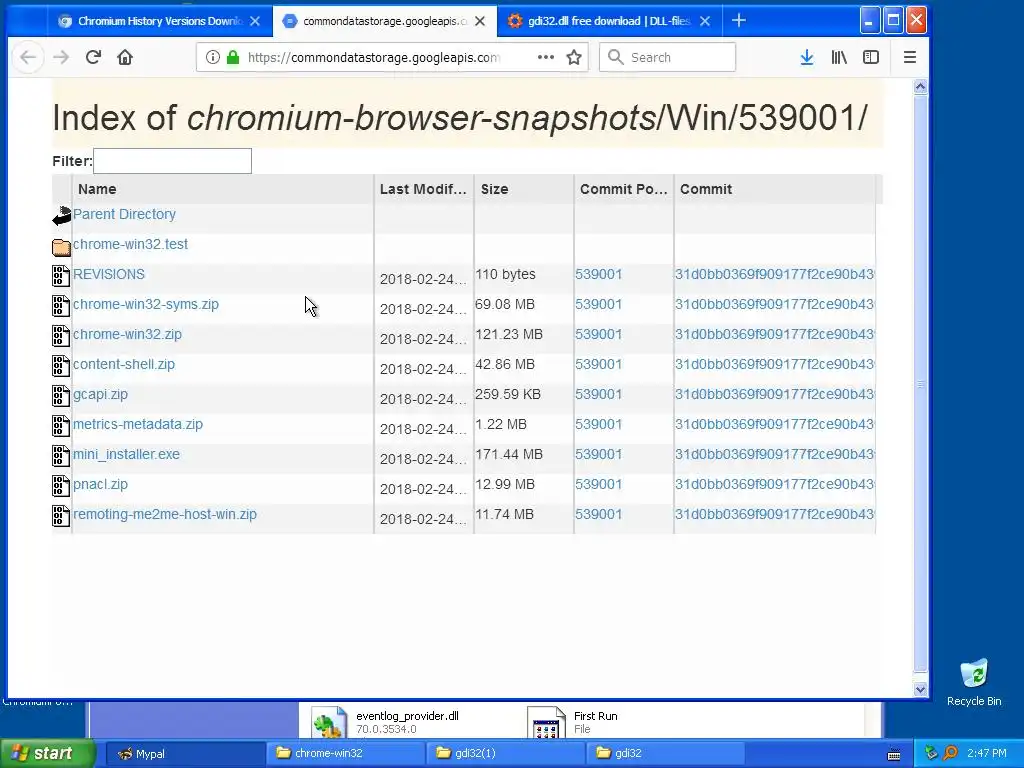Click the green padlock security icon

point(232,57)
